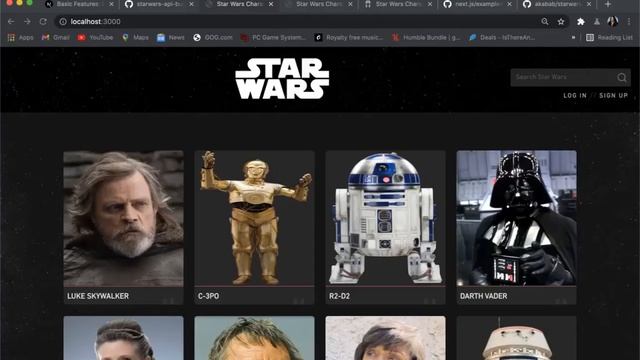Screen dimensions: 640x360
Task: Click the SIGN UP link
Action: [613, 96]
